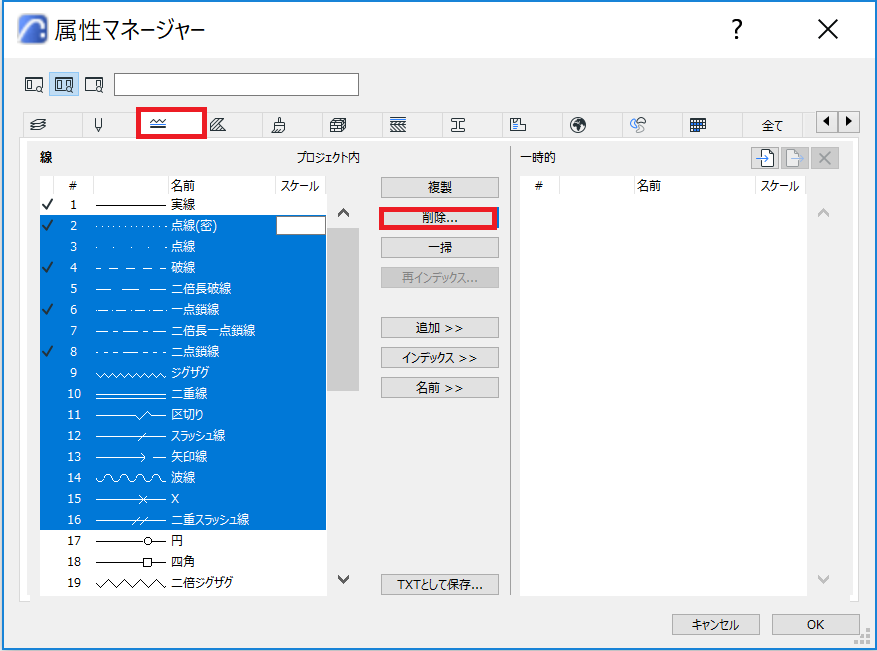Select the X line row
Image resolution: width=877 pixels, height=651 pixels.
coord(183,498)
